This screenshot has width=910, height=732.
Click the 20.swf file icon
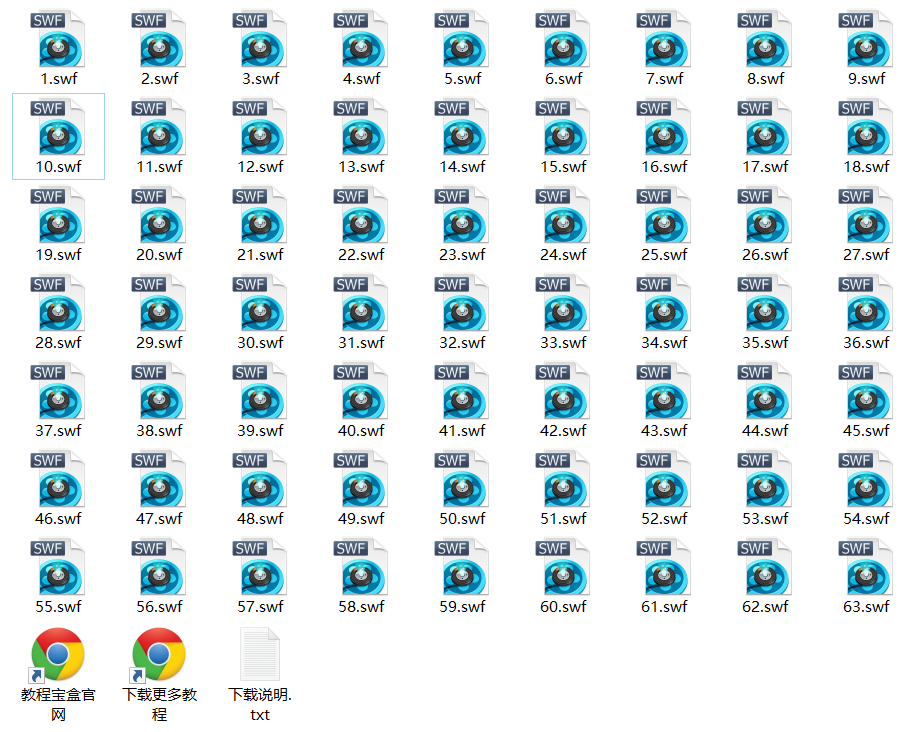[159, 214]
